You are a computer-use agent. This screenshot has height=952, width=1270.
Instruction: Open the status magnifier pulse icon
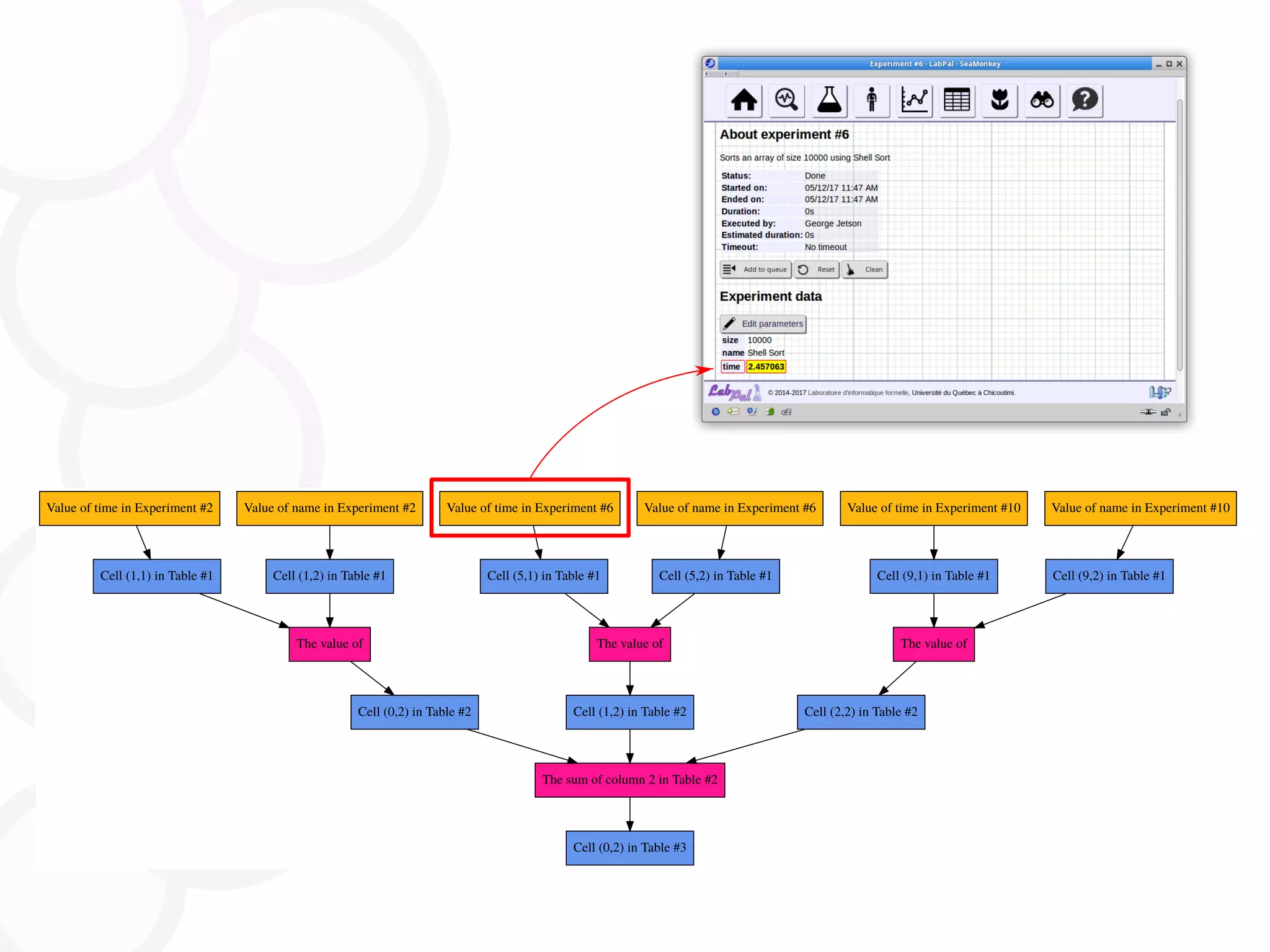point(786,100)
